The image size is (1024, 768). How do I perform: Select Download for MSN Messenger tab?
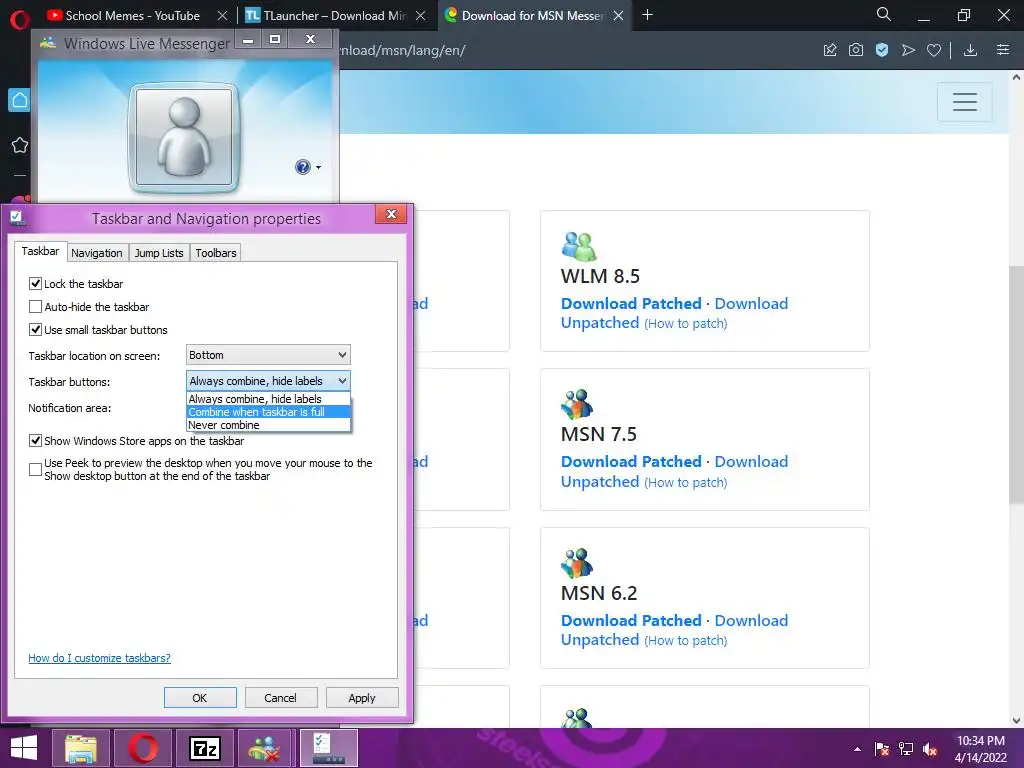(x=533, y=15)
